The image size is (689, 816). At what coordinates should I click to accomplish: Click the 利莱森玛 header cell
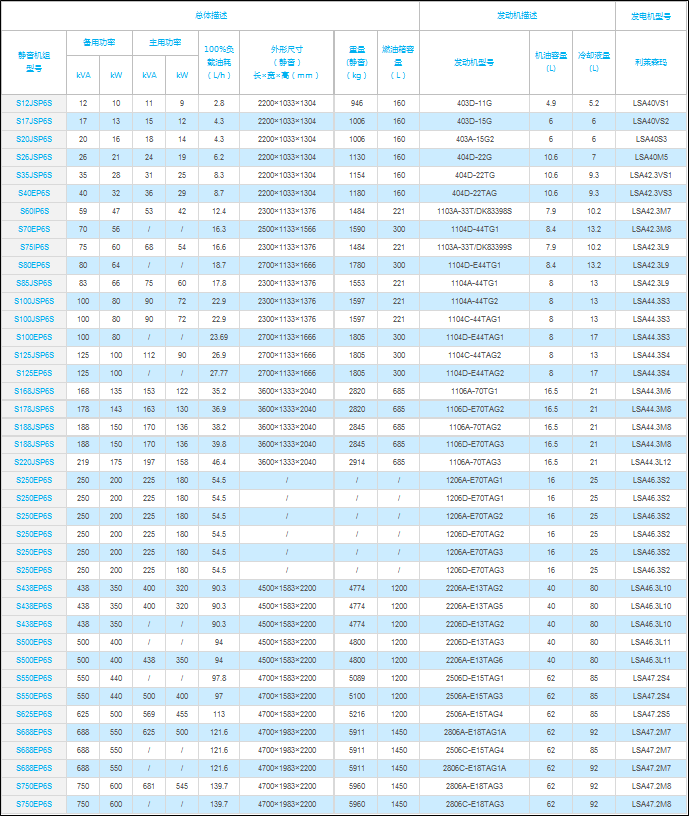coord(651,62)
